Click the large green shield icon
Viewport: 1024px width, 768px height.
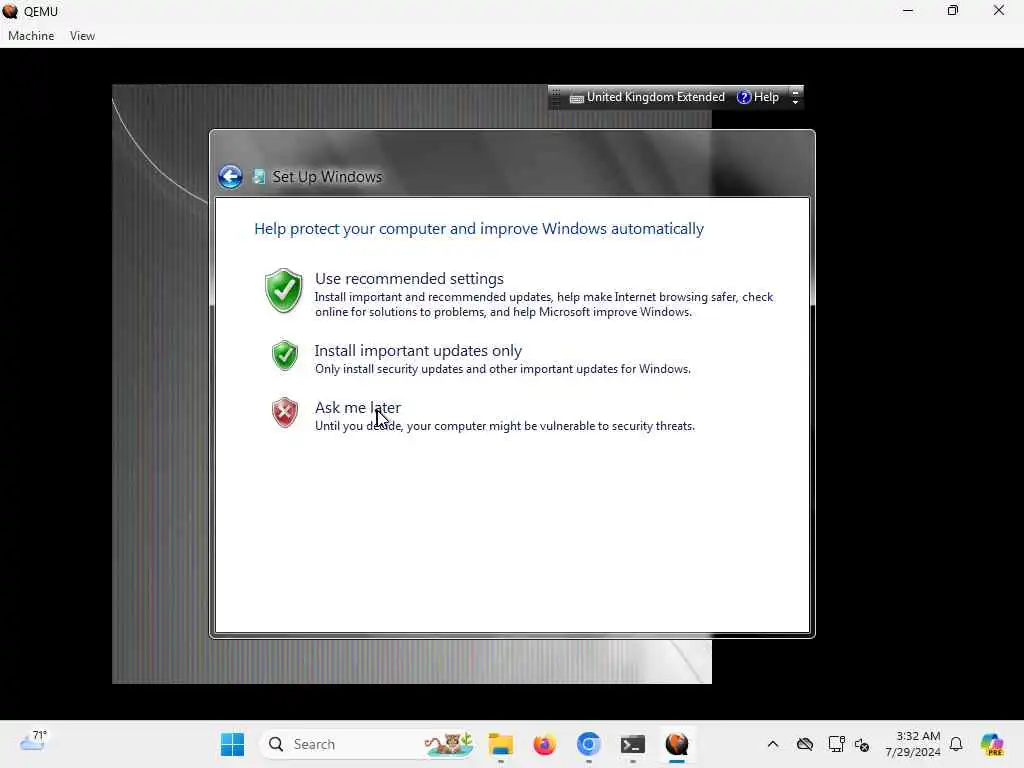284,291
